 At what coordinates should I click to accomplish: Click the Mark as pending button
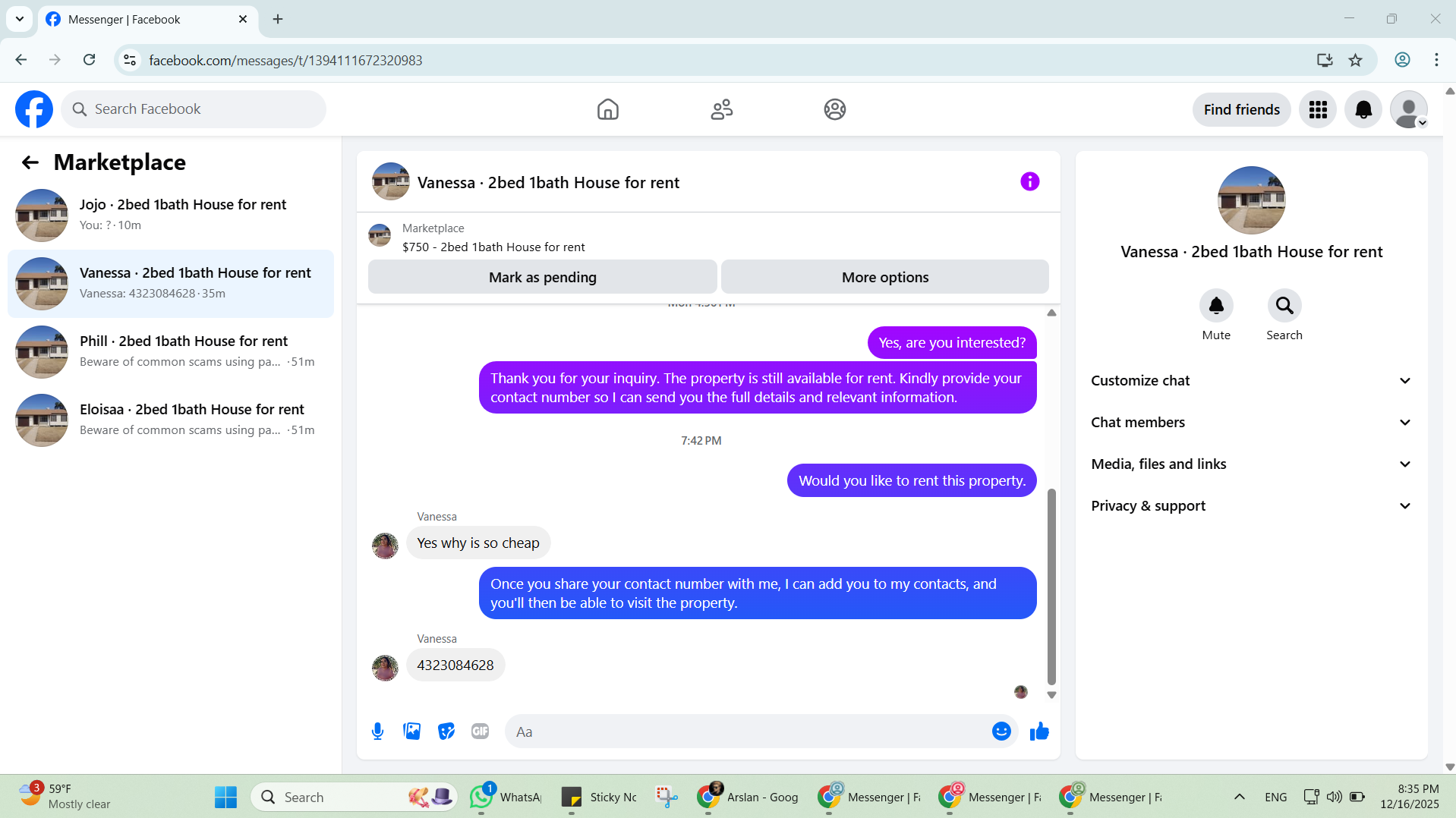point(543,277)
